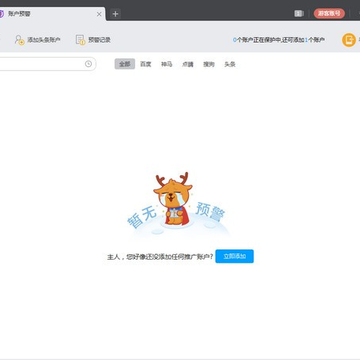Screen dimensions: 360x360
Task: Open a new tab with the plus button
Action: click(115, 14)
